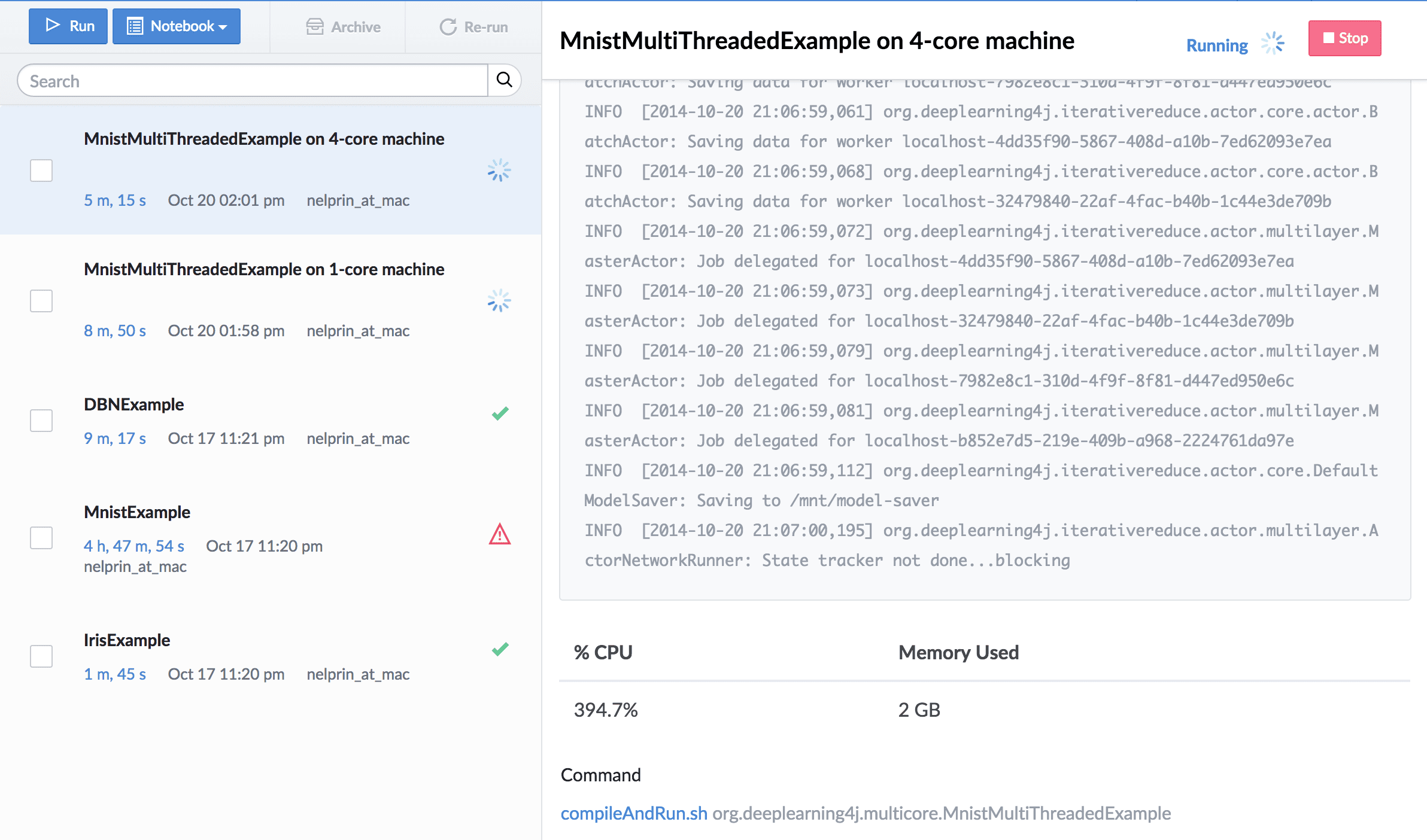Select the MnistMultiThreadedExample on 1-core machine run
The width and height of the screenshot is (1427, 840).
(264, 269)
